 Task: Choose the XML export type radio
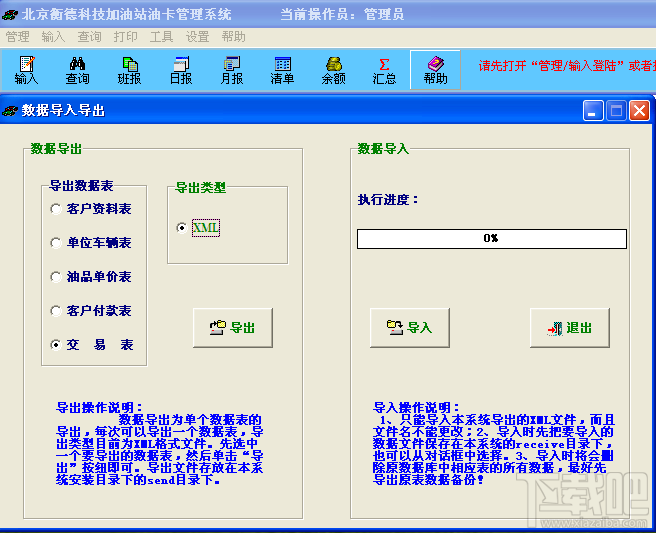pos(181,228)
